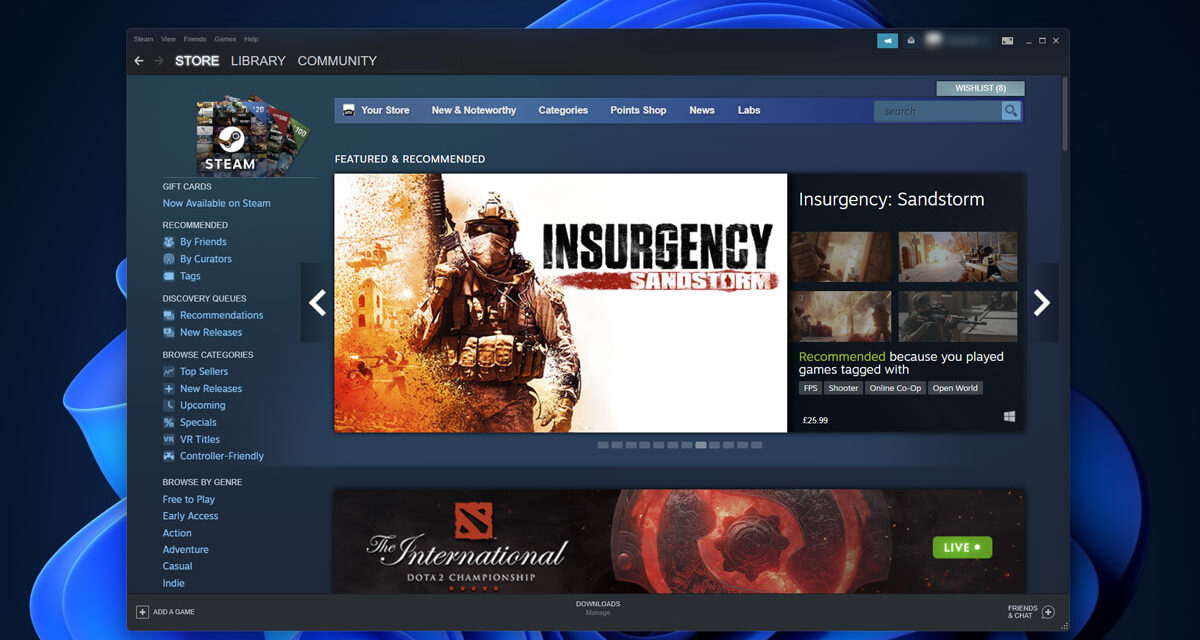Show previous featured game with left arrow
The image size is (1200, 640).
(x=317, y=303)
